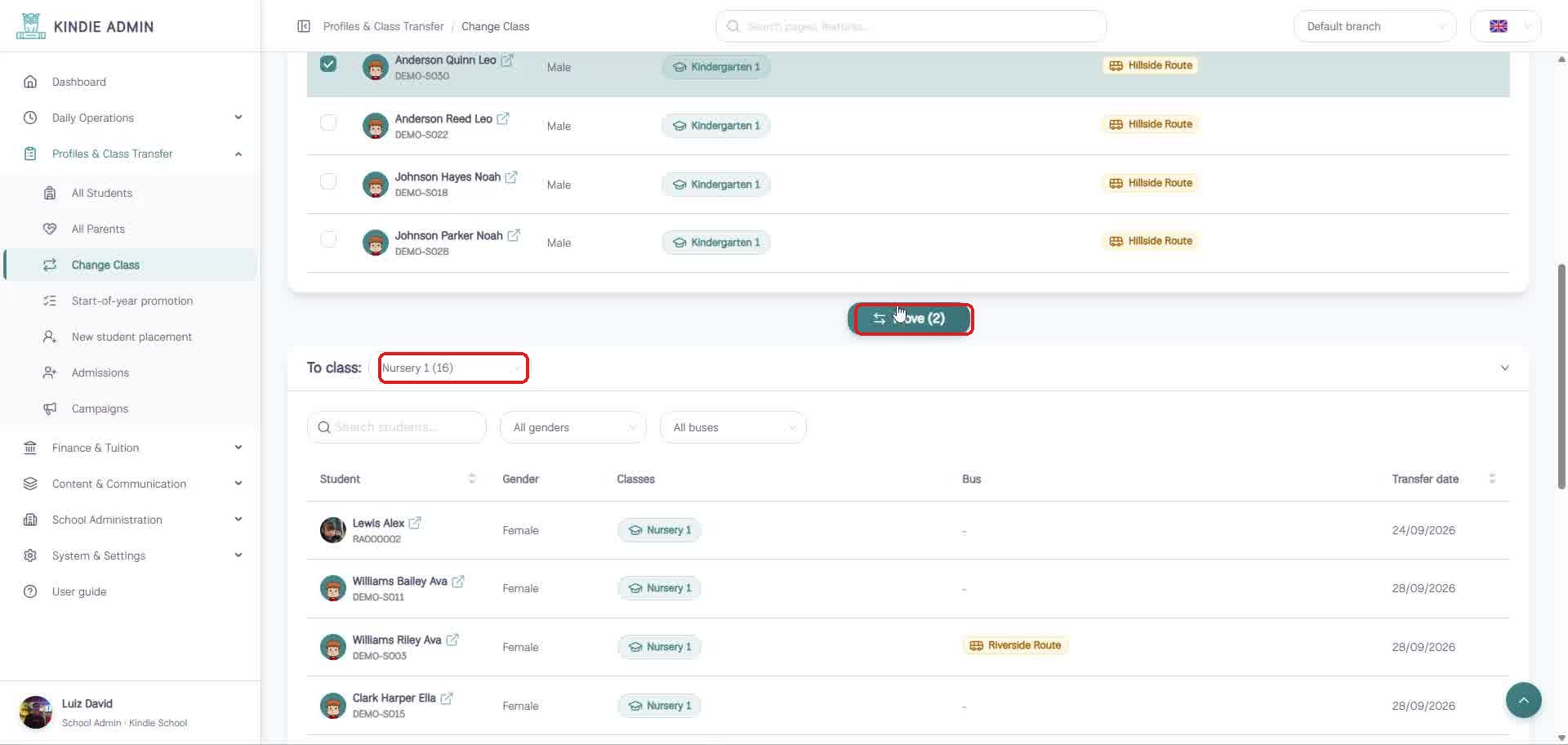
Task: Open external link icon for Lewis Alex
Action: [x=415, y=523]
